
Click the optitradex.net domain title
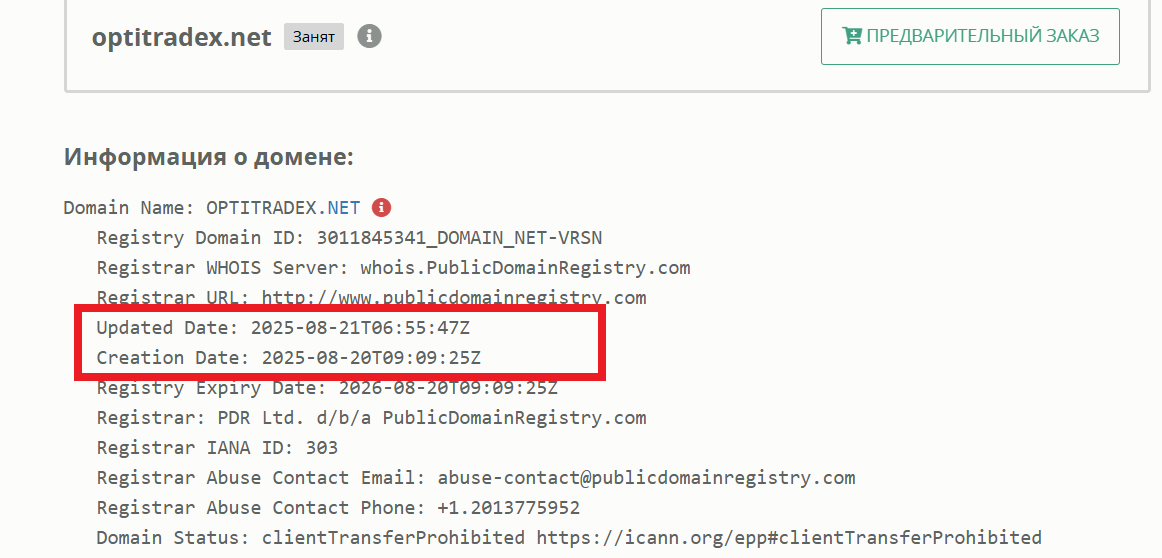(x=182, y=37)
